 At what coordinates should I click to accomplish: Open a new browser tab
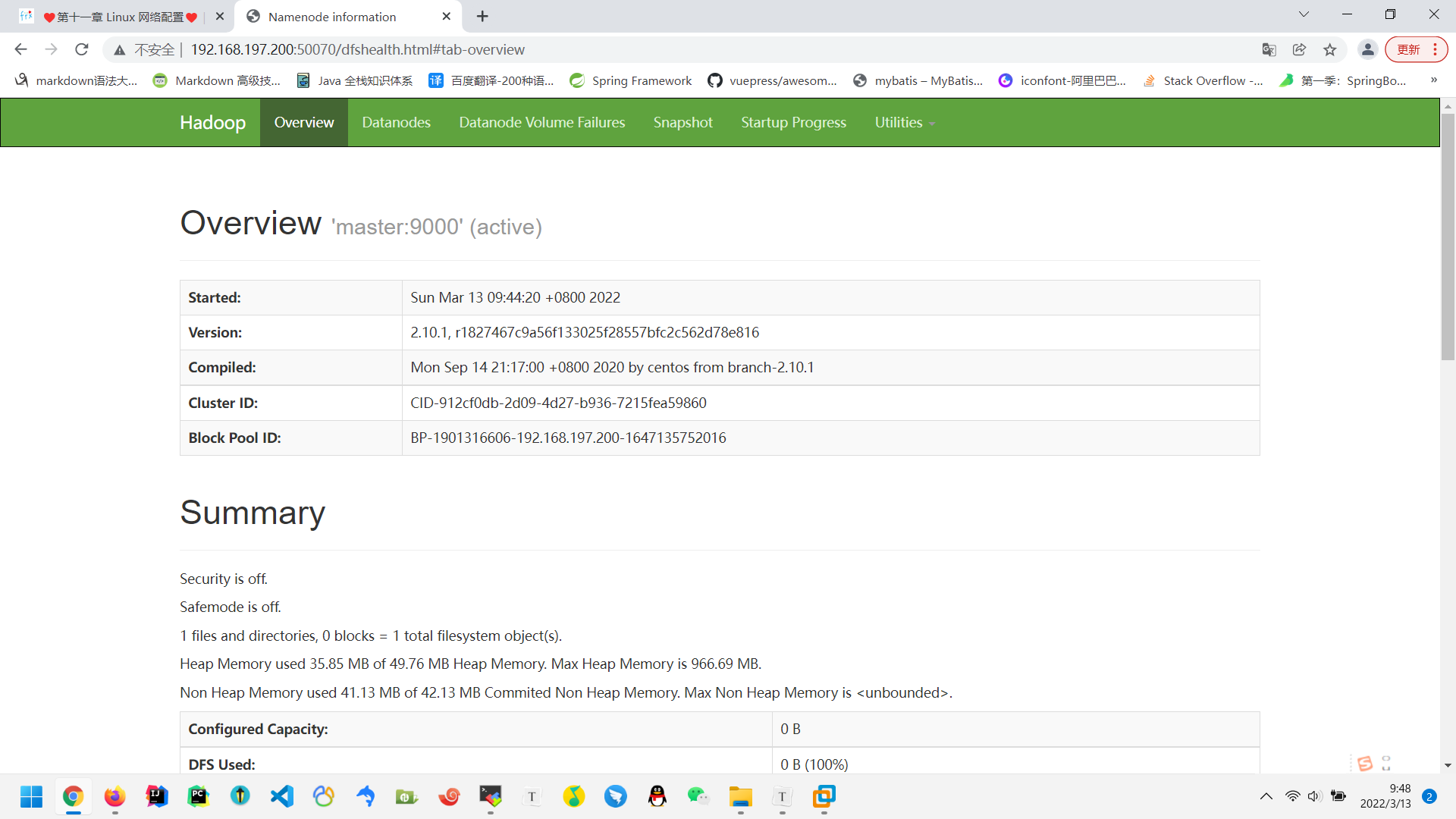(482, 16)
